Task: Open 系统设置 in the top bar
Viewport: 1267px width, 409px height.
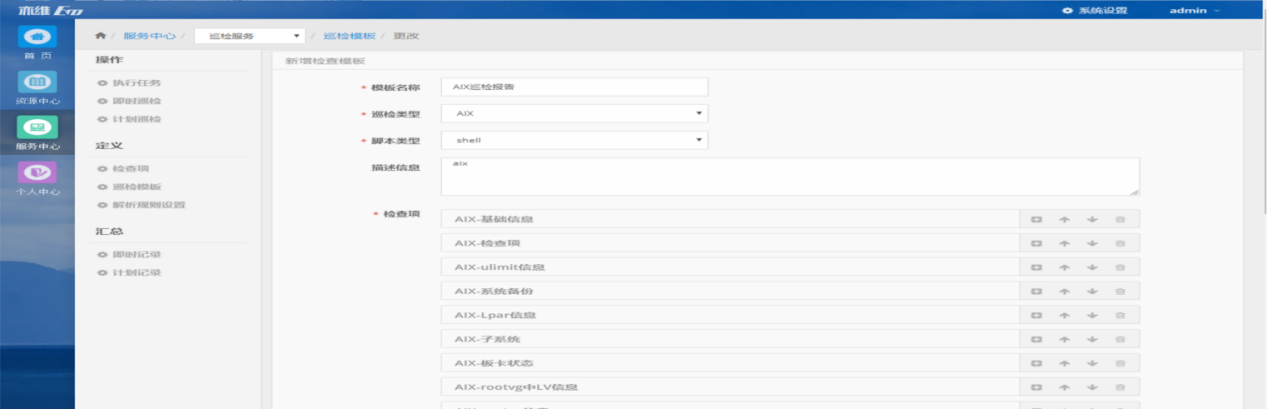Action: click(x=1095, y=10)
